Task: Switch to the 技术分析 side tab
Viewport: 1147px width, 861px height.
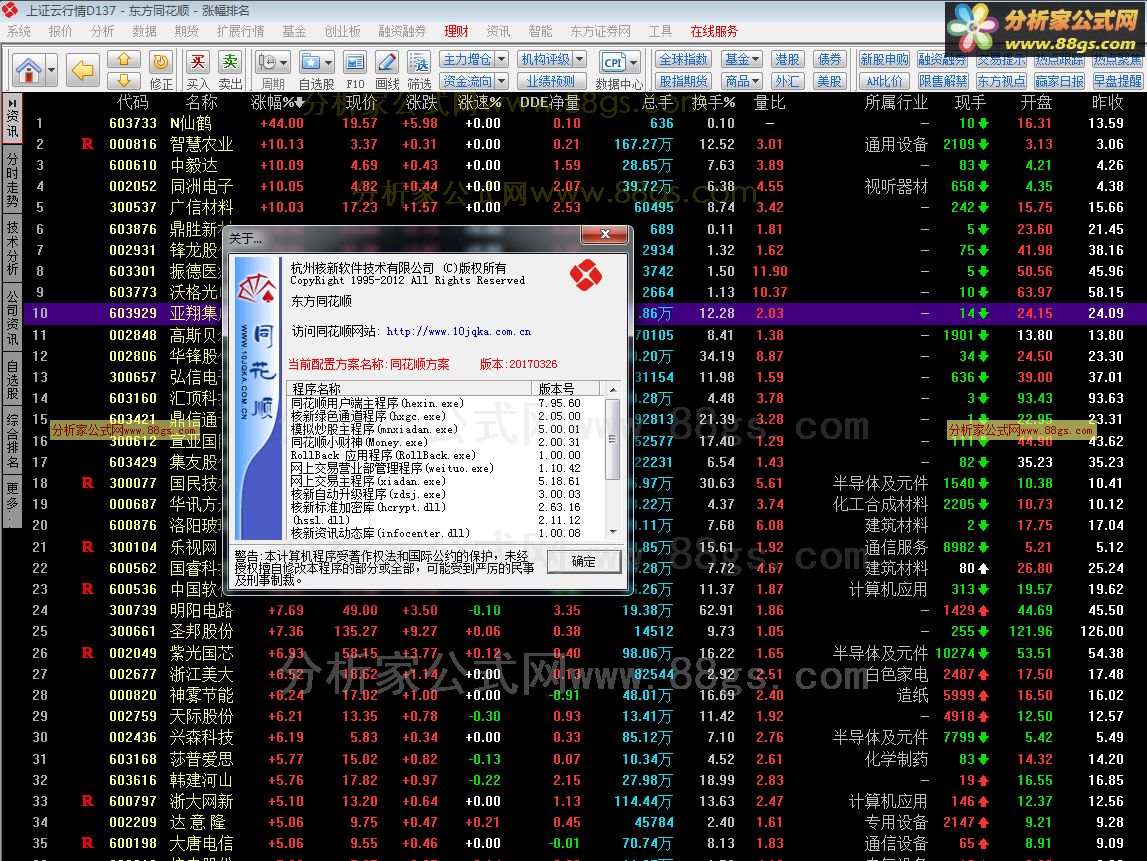Action: [12, 249]
